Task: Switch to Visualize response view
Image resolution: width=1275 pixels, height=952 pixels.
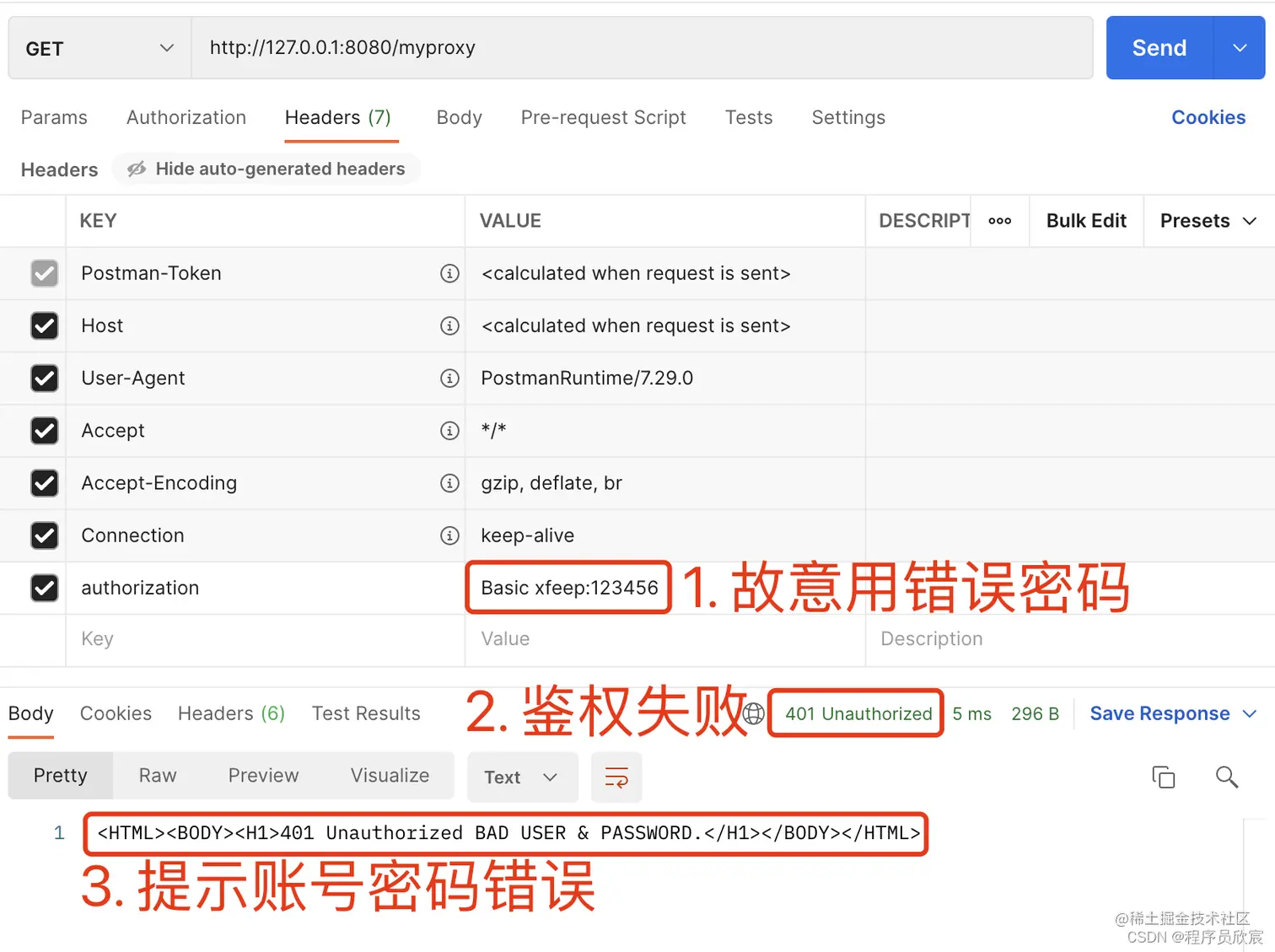Action: click(390, 776)
